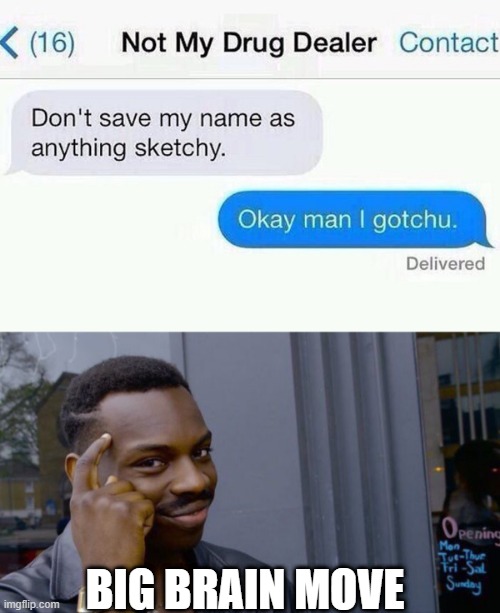Click the 'Sunday' text on window sign

coord(464,584)
